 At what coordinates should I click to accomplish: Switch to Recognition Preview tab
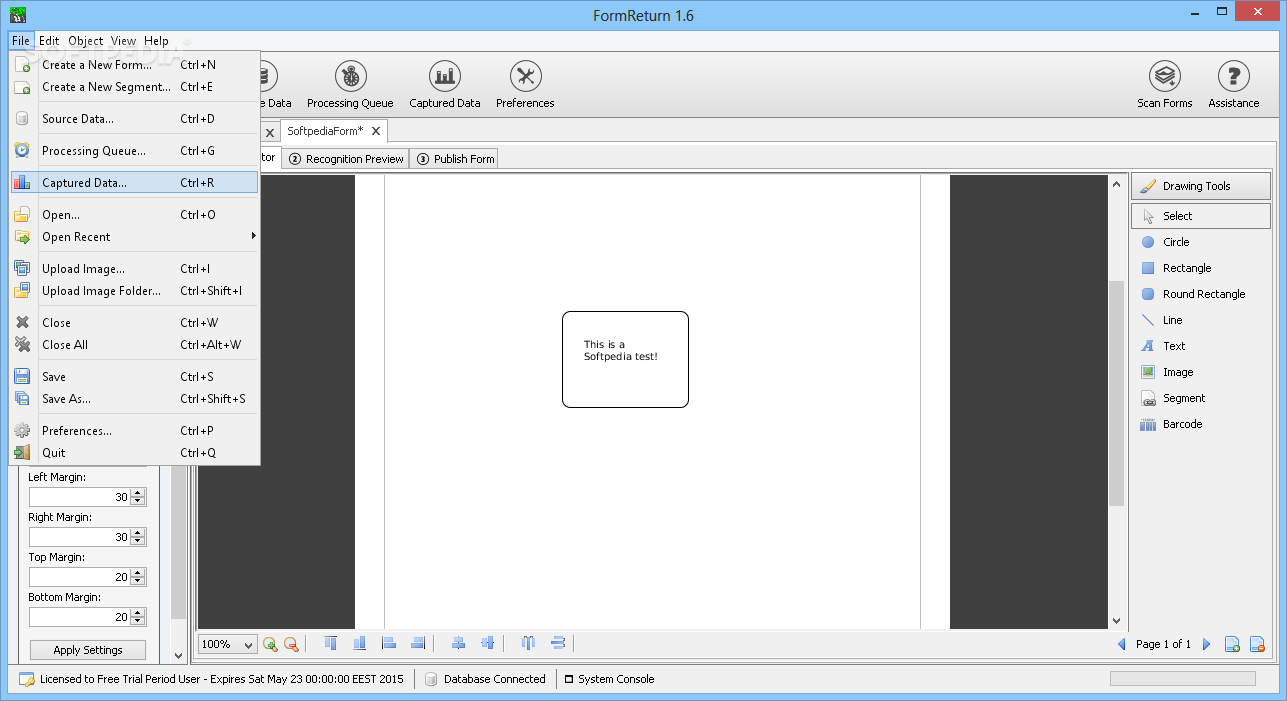346,159
